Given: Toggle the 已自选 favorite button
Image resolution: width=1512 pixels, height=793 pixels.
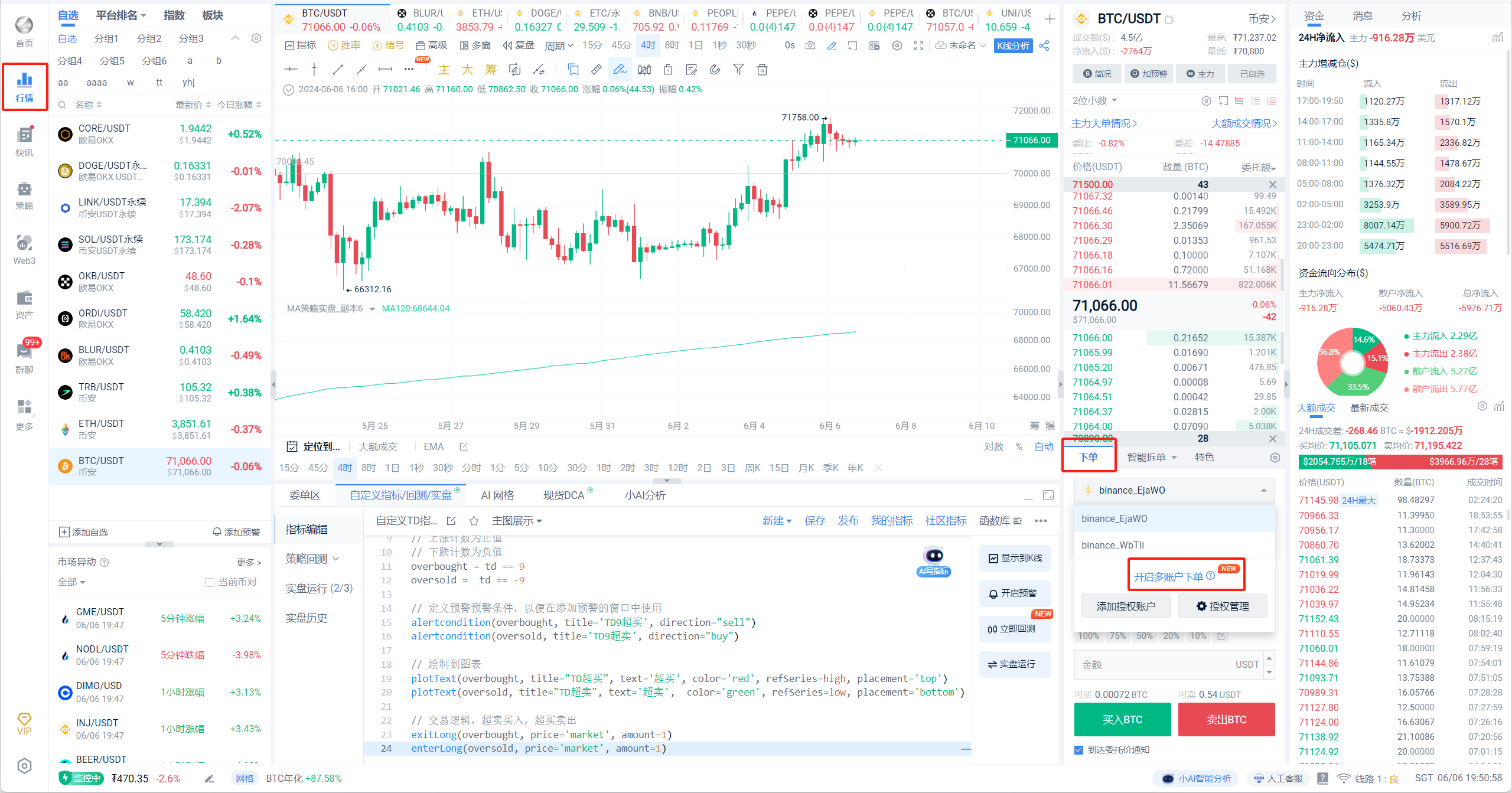Looking at the screenshot, I should click(1252, 74).
